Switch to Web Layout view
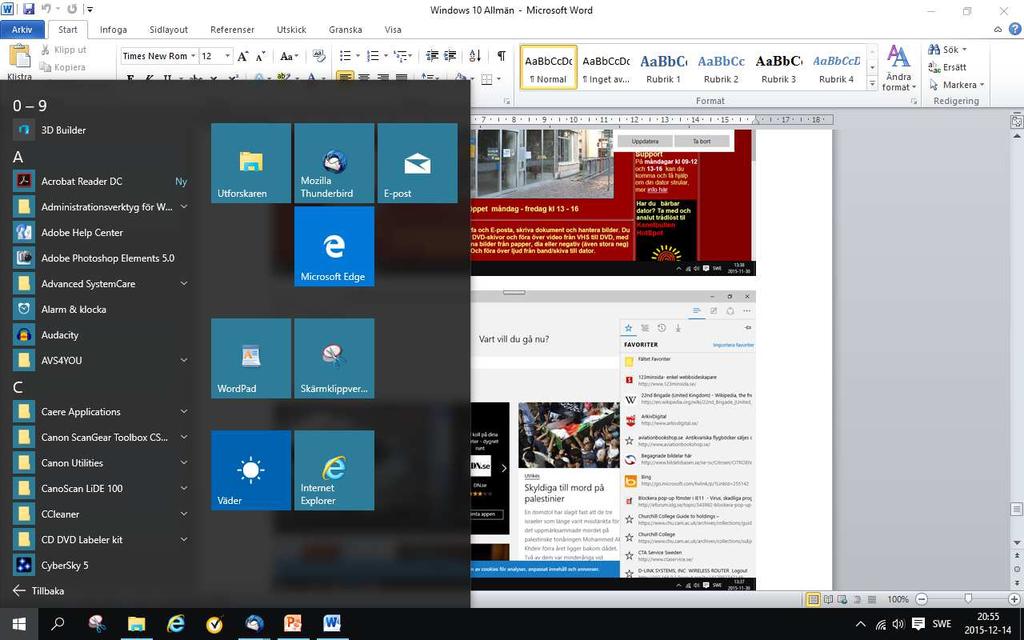Viewport: 1024px width, 640px height. pyautogui.click(x=842, y=599)
